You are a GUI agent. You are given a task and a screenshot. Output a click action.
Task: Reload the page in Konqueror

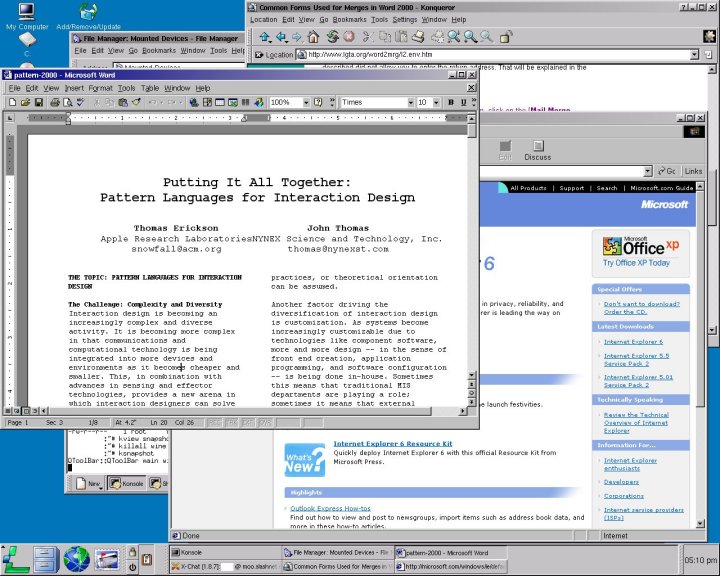click(332, 37)
